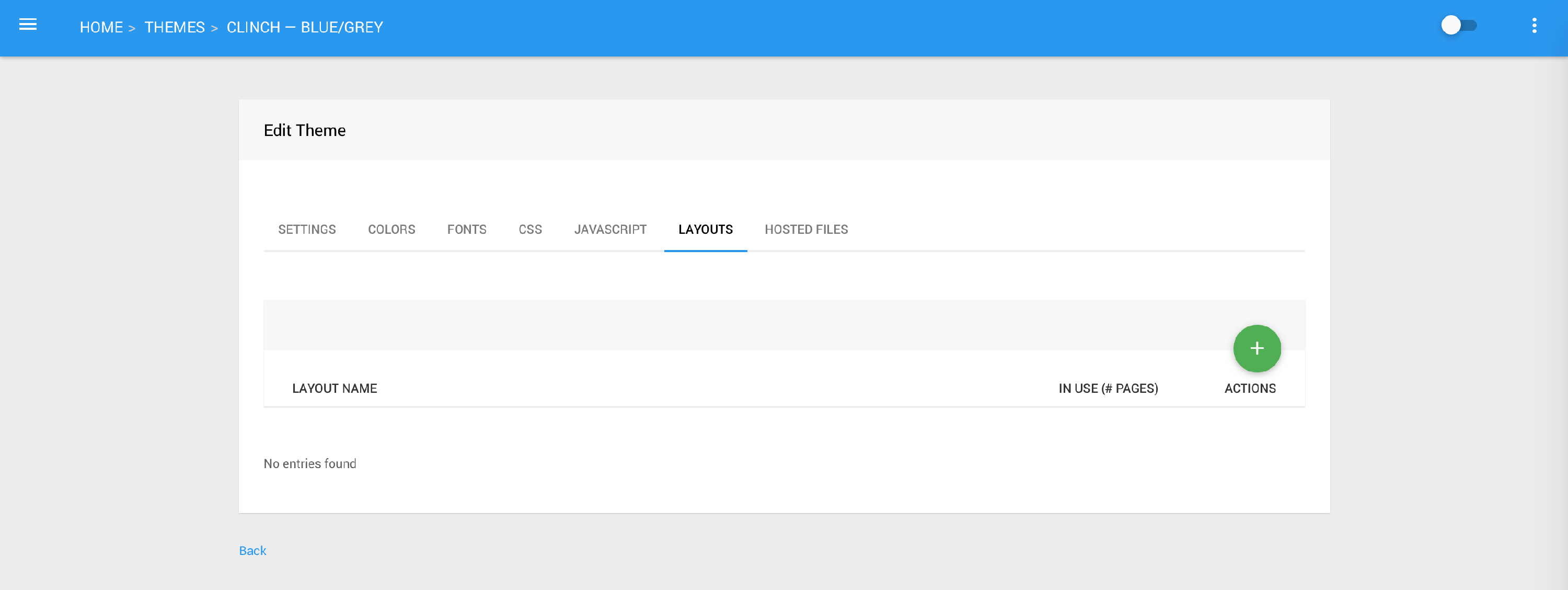Navigate to THEMES breadcrumb

[174, 27]
